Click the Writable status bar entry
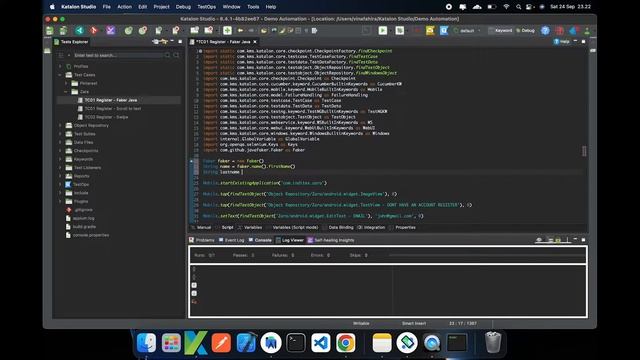 coord(361,323)
